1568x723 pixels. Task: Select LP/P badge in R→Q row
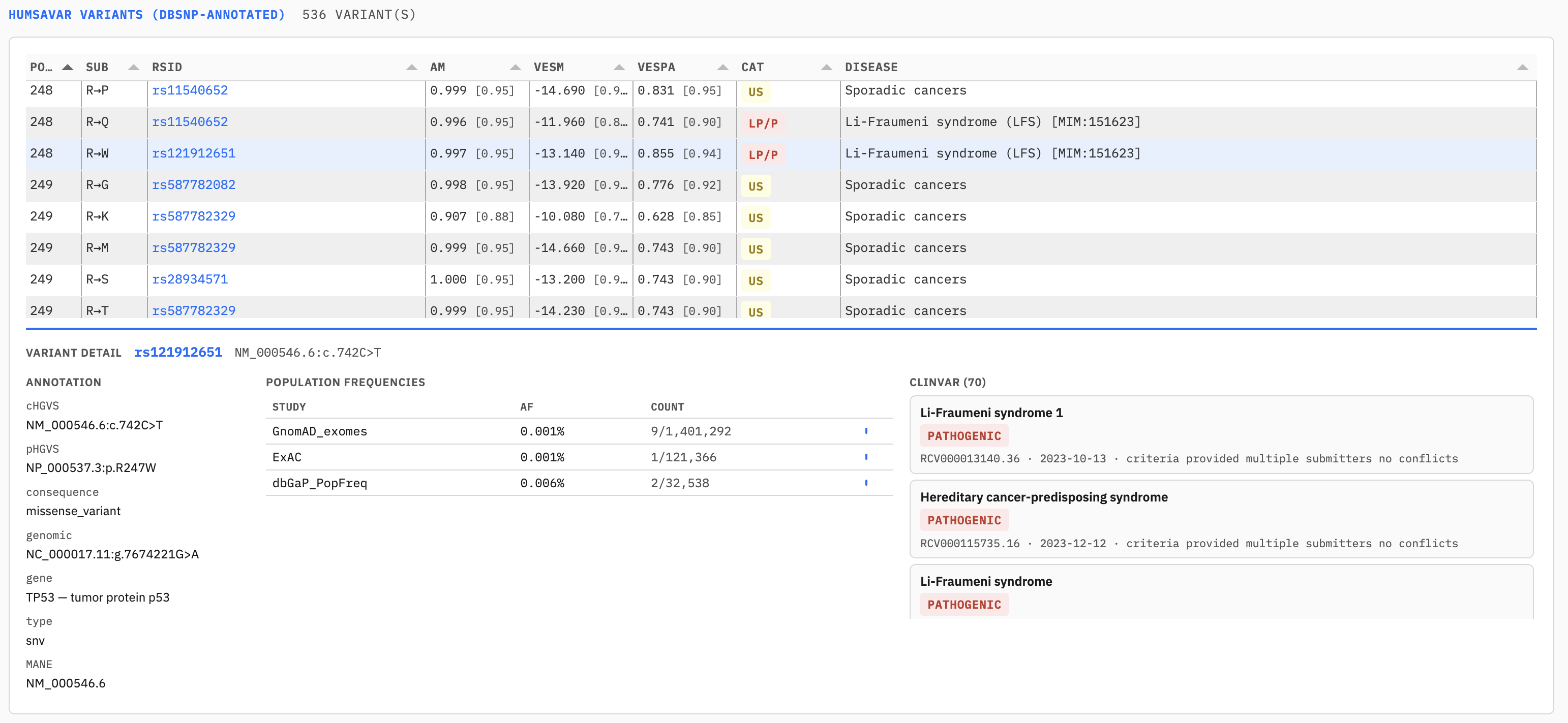click(x=763, y=123)
